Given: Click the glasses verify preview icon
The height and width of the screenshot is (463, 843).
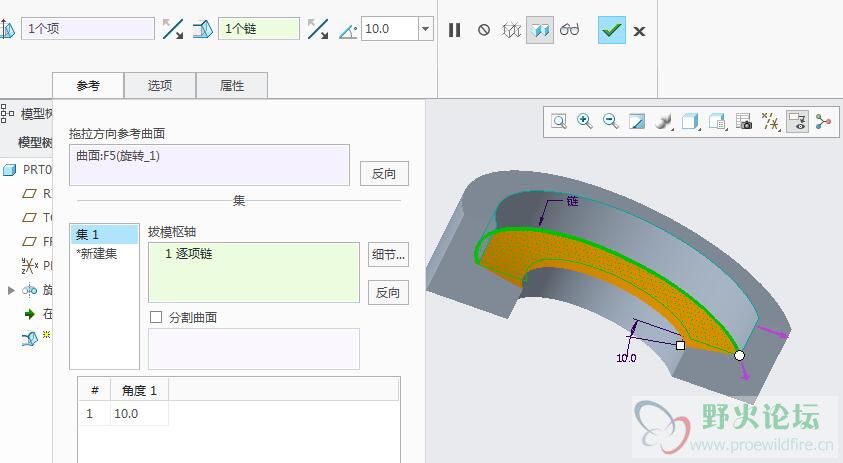Looking at the screenshot, I should pos(569,30).
